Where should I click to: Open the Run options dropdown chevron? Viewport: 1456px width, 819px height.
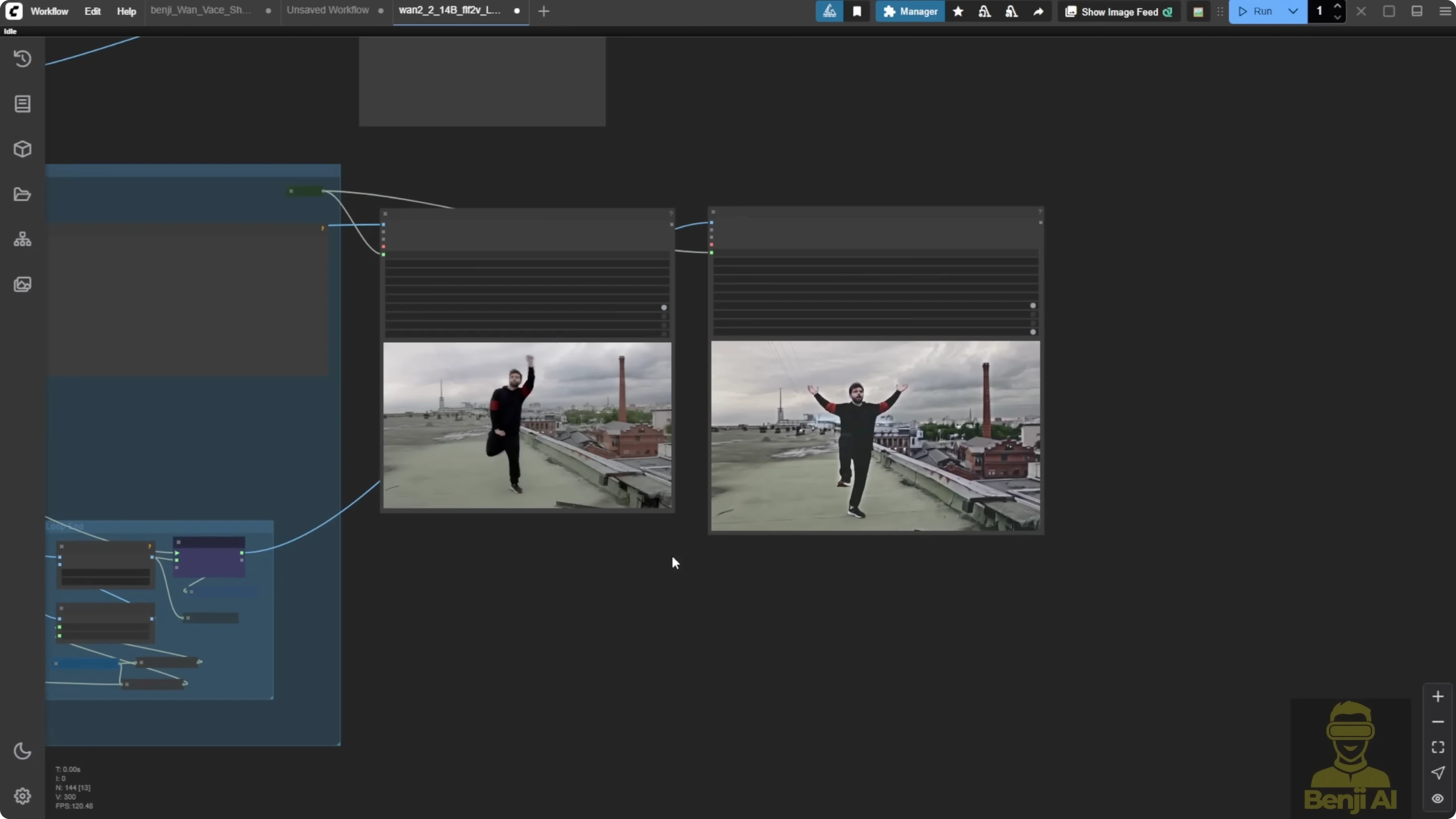click(x=1293, y=11)
